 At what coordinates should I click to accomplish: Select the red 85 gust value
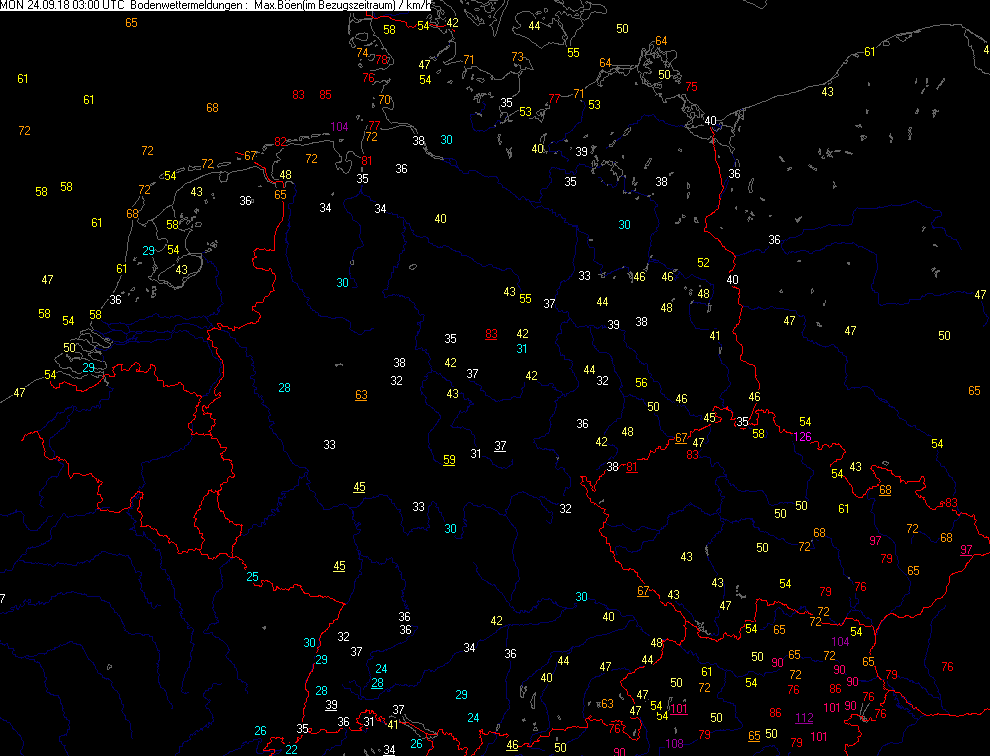[x=325, y=95]
